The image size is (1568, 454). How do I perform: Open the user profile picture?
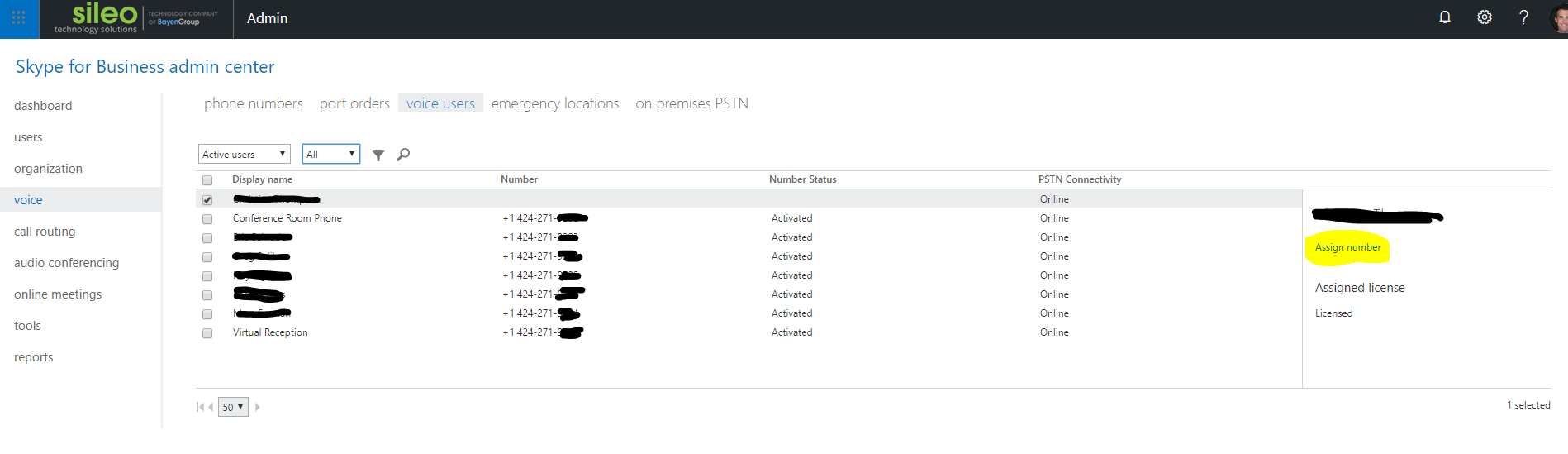click(x=1559, y=18)
